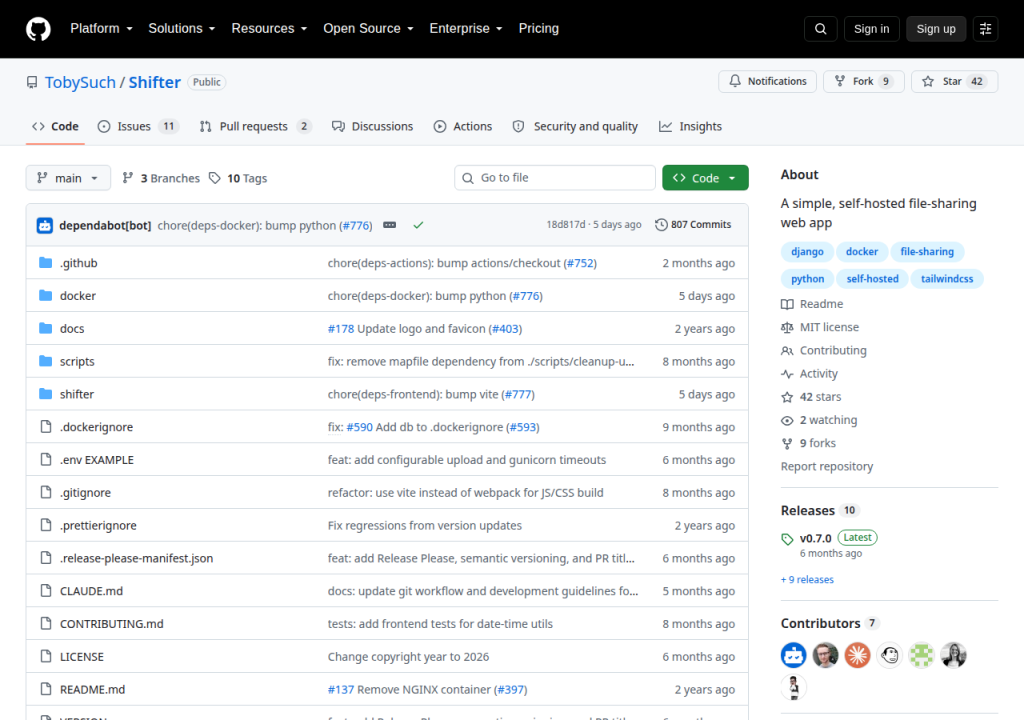The width and height of the screenshot is (1024, 720).
Task: Click the GitHub octocat logo
Action: tap(38, 29)
